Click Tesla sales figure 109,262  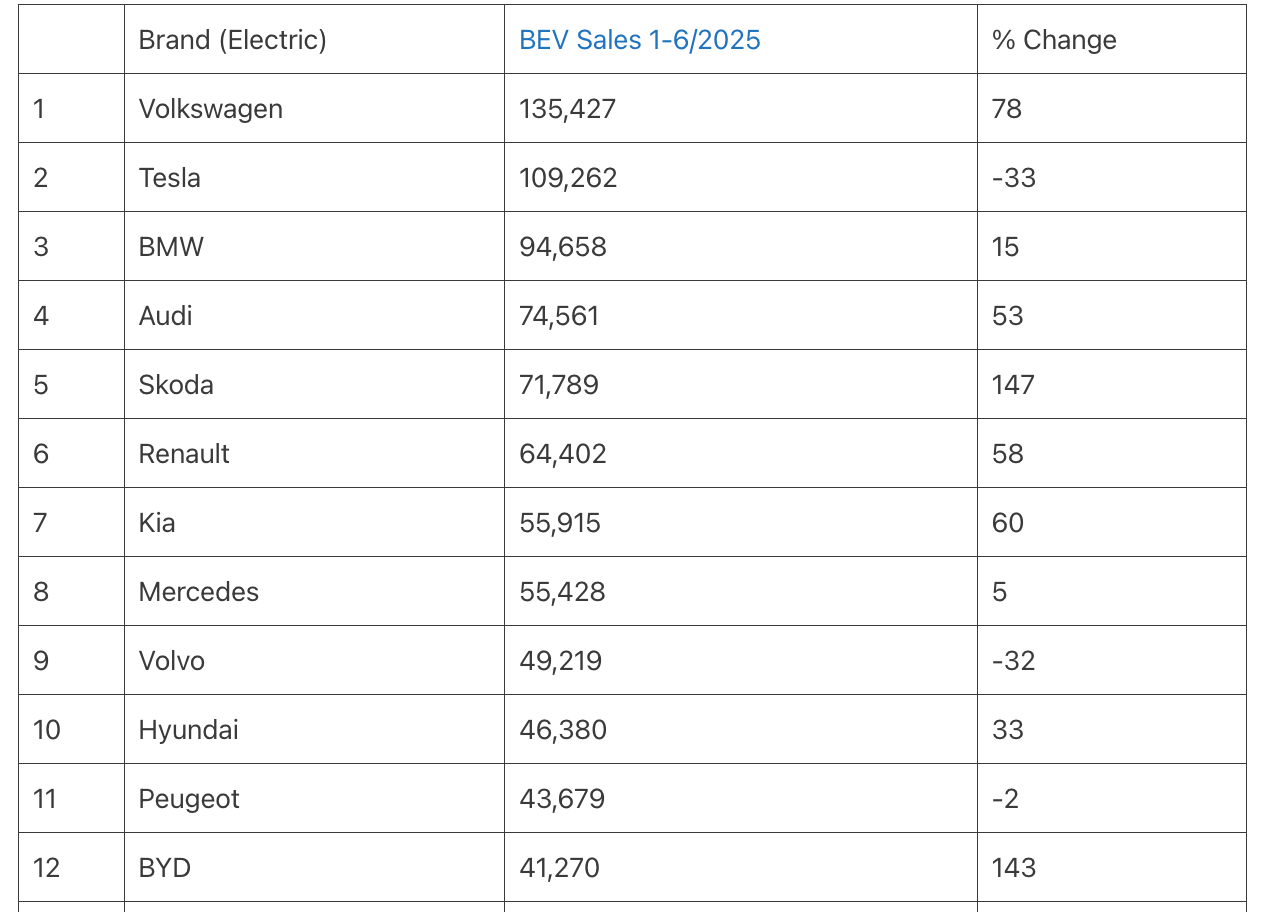568,178
